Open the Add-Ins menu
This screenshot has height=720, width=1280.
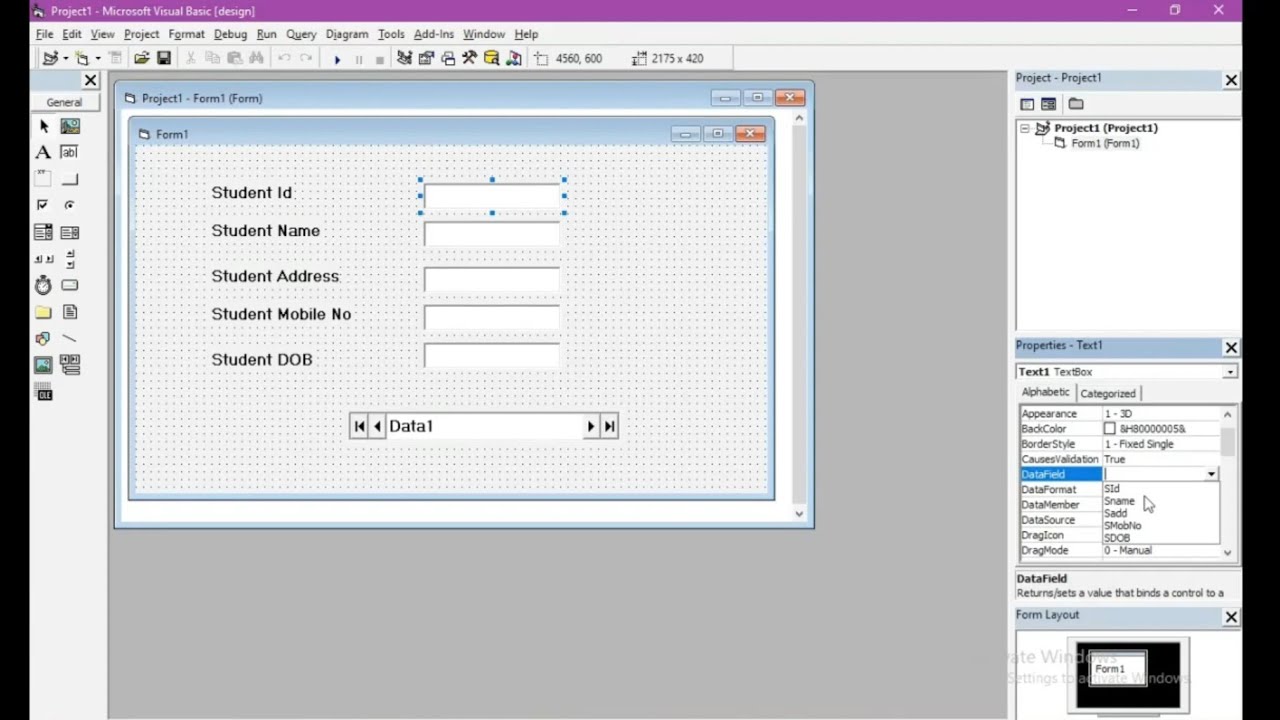[x=433, y=34]
